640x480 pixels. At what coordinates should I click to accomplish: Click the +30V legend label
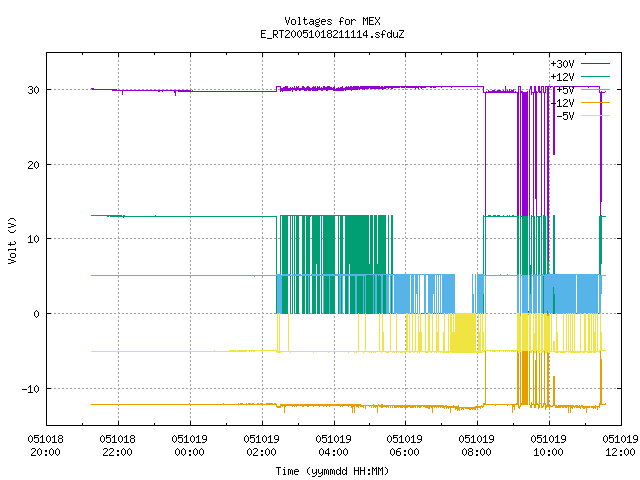tap(562, 64)
